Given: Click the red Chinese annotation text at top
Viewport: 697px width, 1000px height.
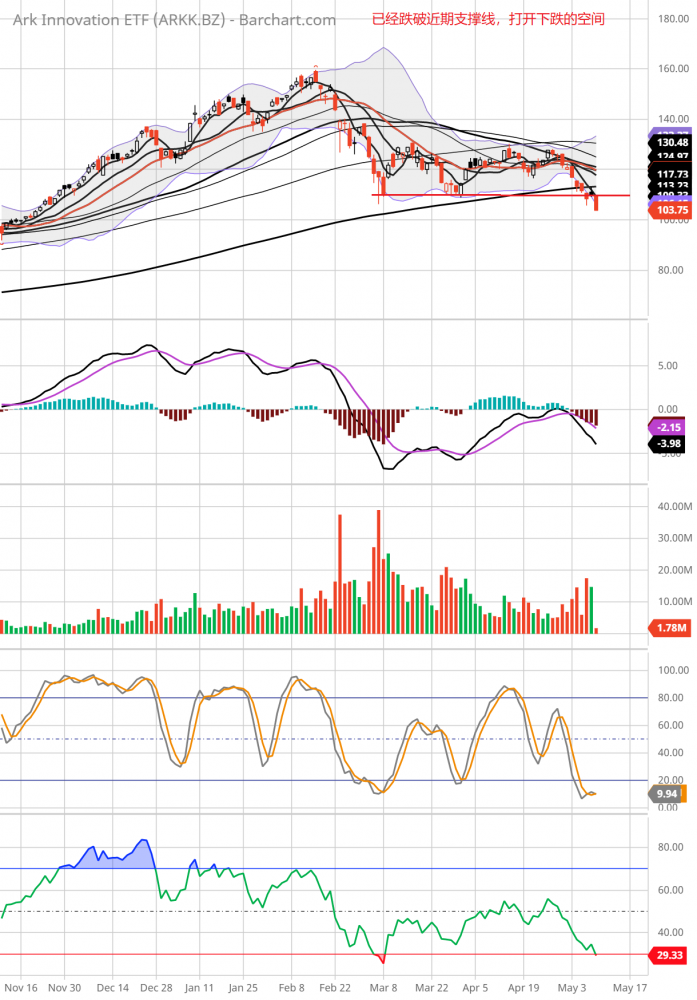Looking at the screenshot, I should click(x=487, y=19).
